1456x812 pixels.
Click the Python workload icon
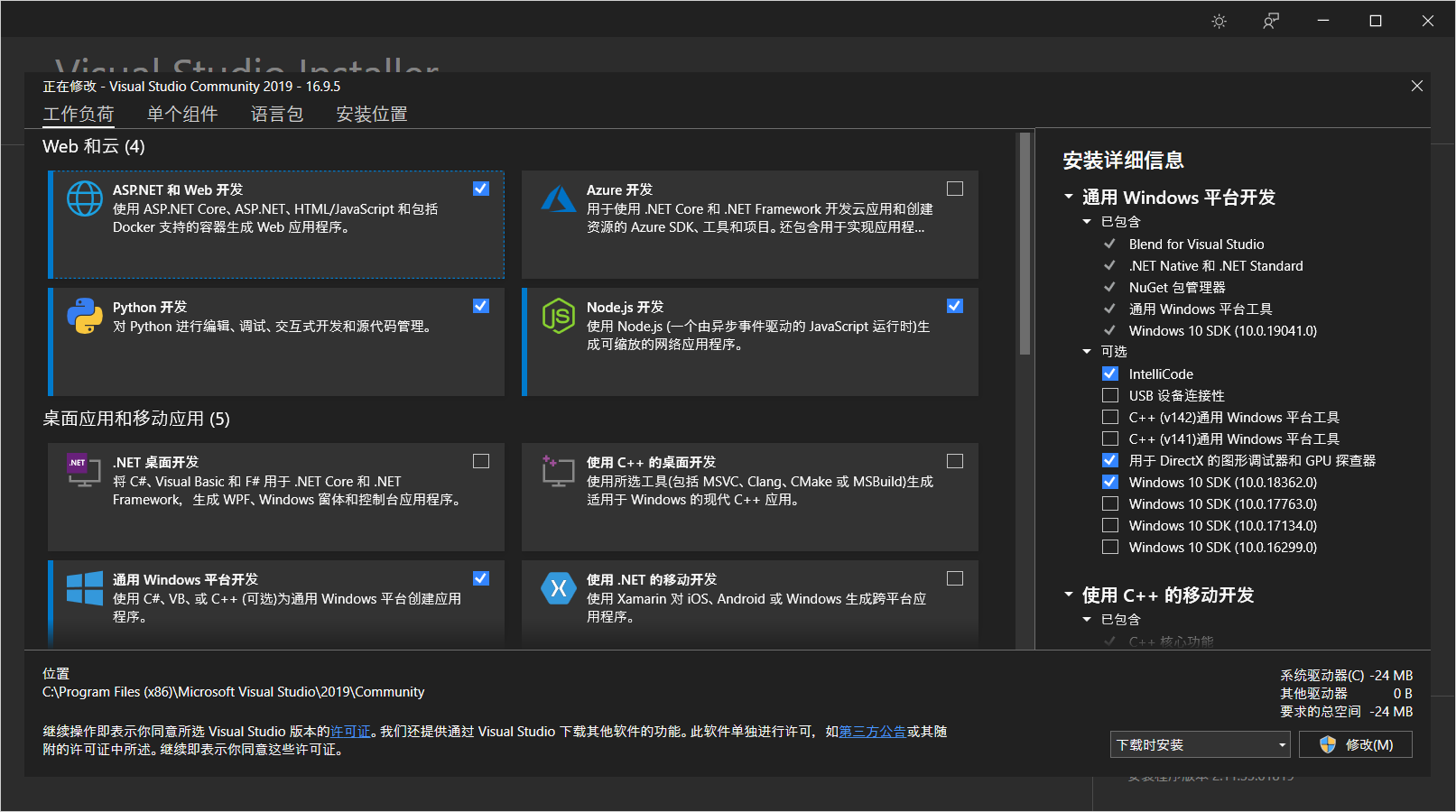click(84, 316)
